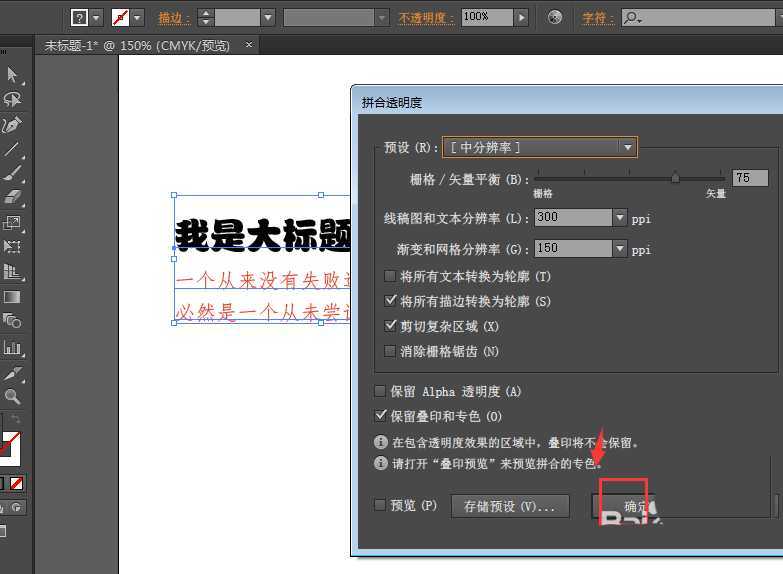
Task: Select the Pen tool
Action: click(12, 125)
